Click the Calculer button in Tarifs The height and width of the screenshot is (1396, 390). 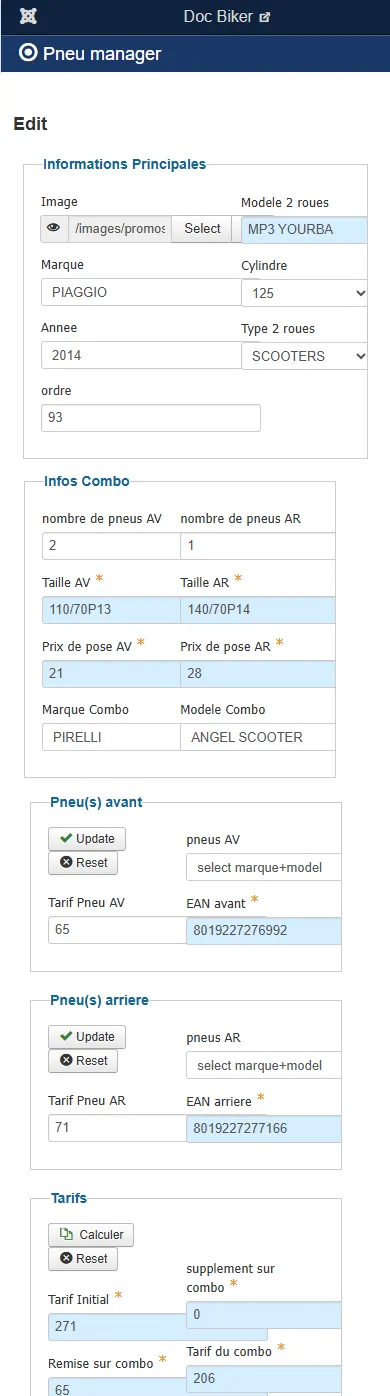(91, 1235)
